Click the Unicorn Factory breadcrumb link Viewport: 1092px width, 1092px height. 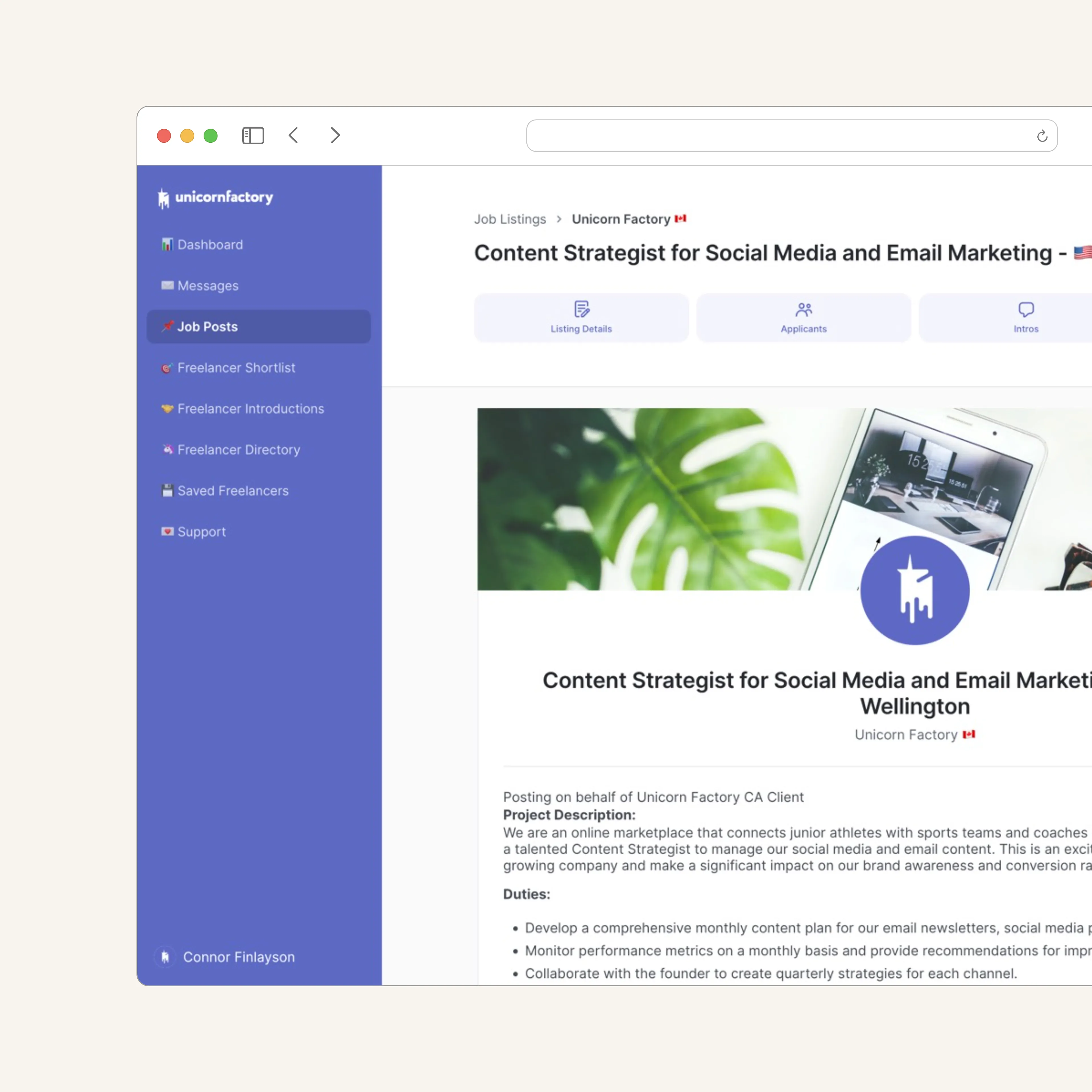click(621, 219)
